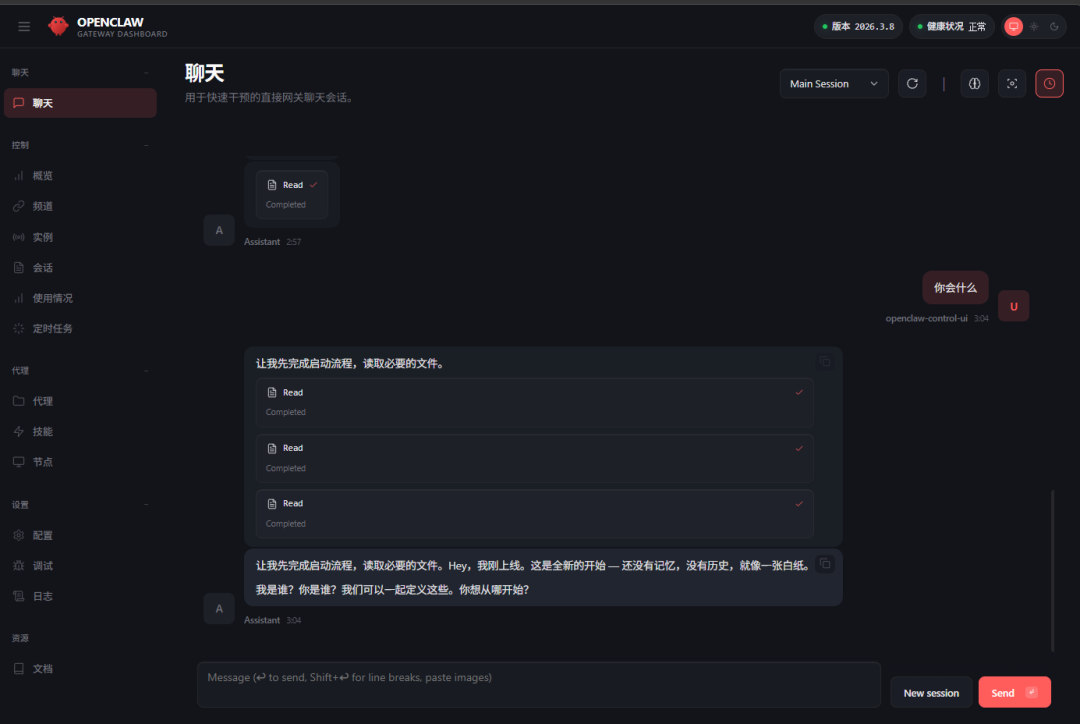Click the 技能 lightning icon
The height and width of the screenshot is (724, 1080).
(x=19, y=431)
